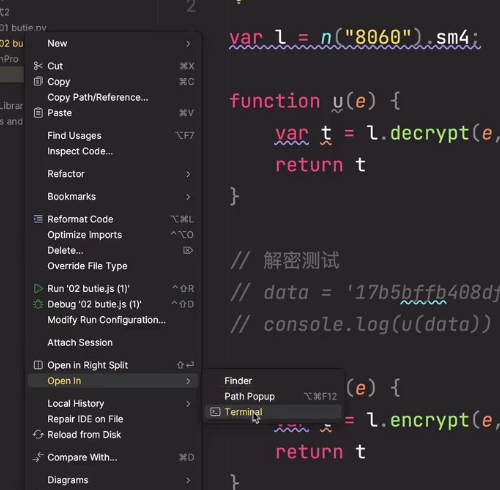Click the function u(e) declaration

pos(315,101)
